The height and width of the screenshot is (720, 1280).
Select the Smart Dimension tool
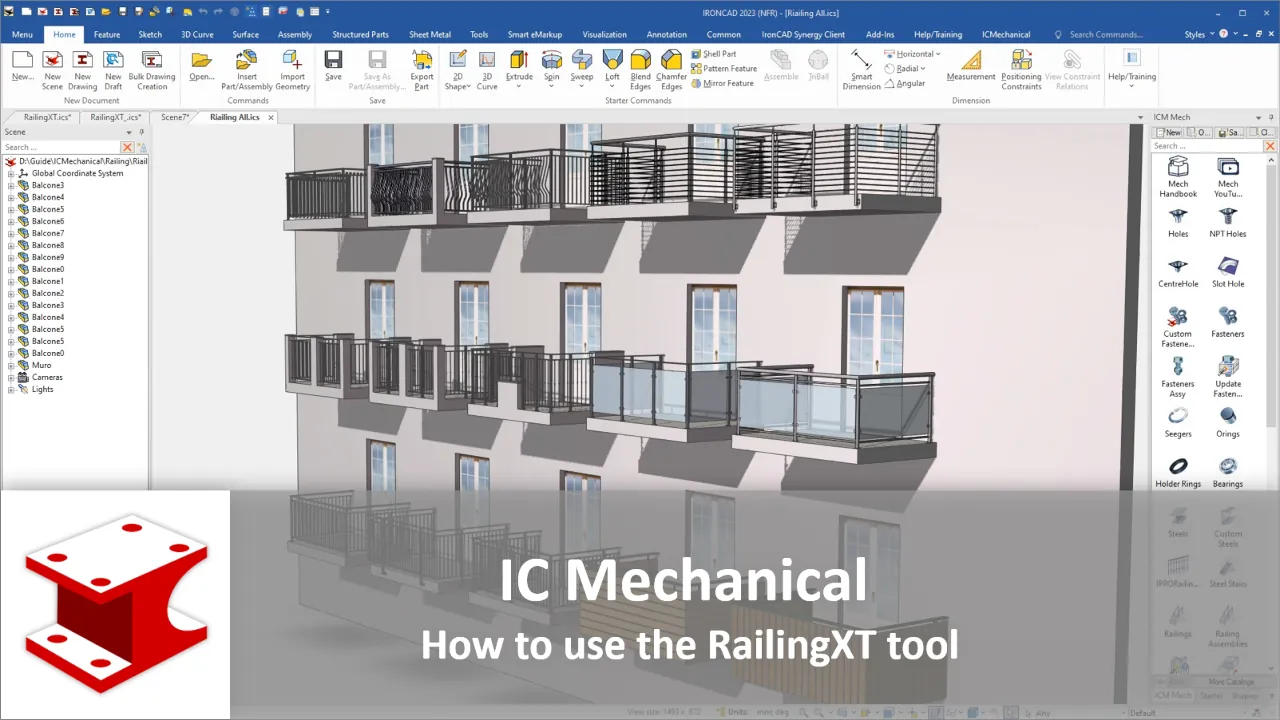(861, 69)
